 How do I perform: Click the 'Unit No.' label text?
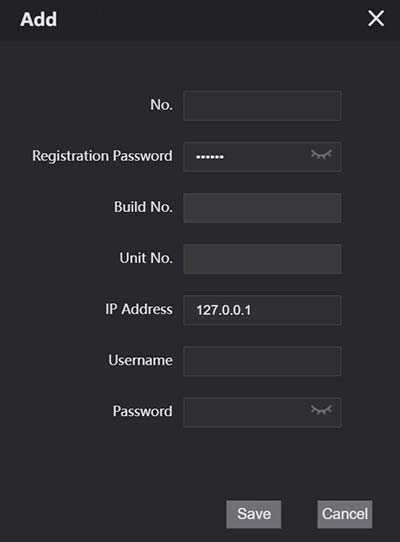pos(146,258)
